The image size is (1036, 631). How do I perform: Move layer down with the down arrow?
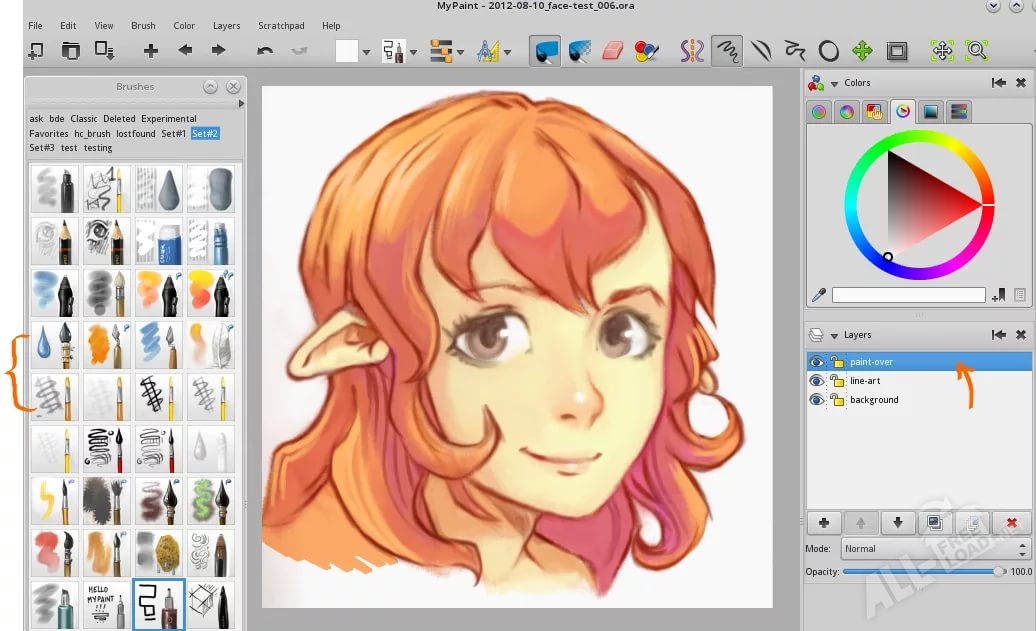(x=898, y=523)
